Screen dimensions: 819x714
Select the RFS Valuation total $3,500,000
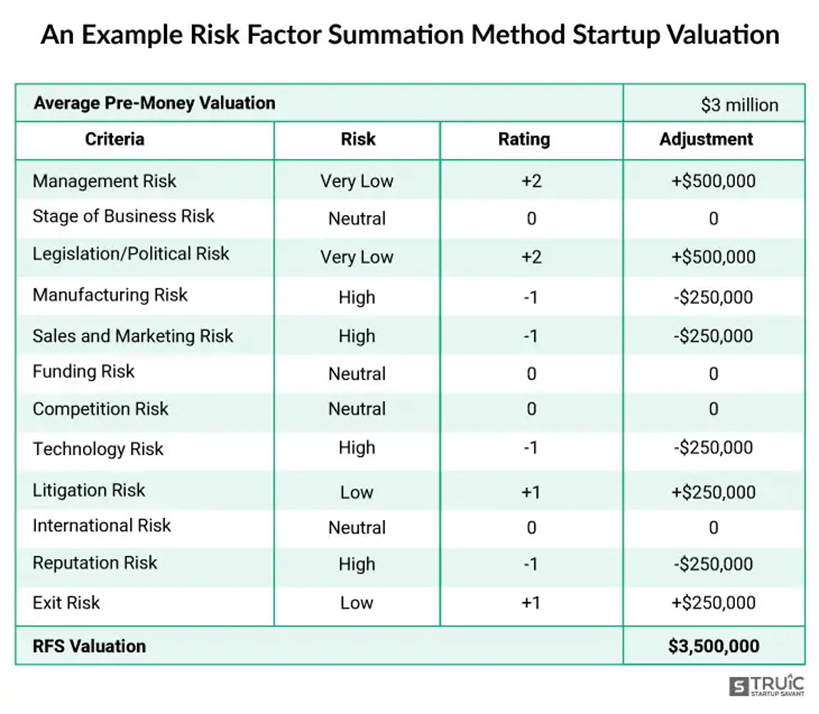713,646
